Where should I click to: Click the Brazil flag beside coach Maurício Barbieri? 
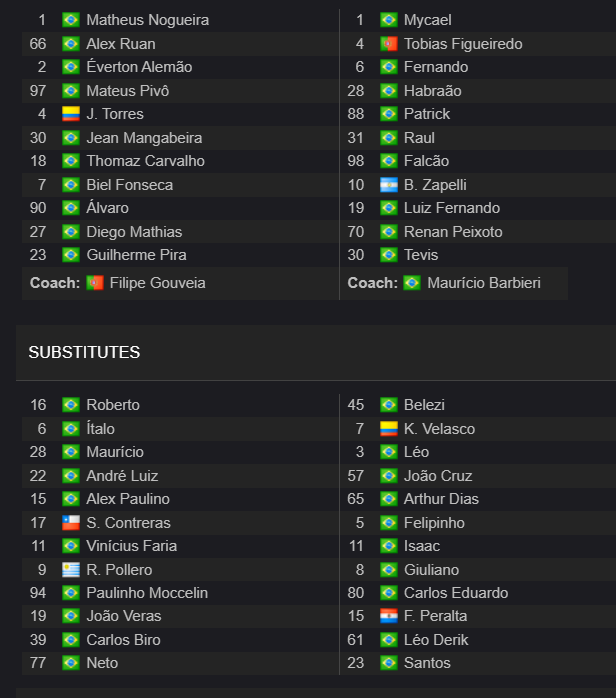412,283
